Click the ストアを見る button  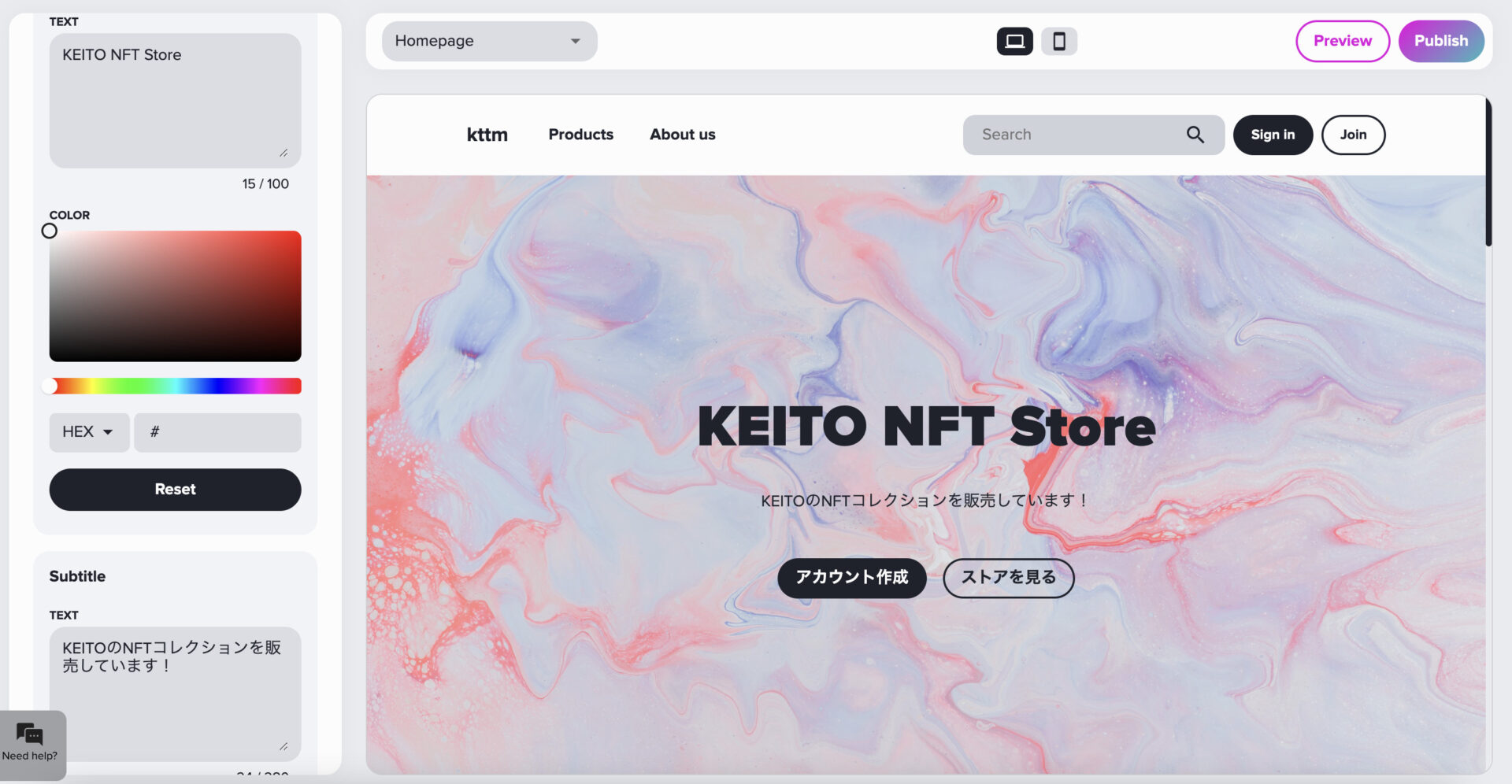[x=1008, y=578]
